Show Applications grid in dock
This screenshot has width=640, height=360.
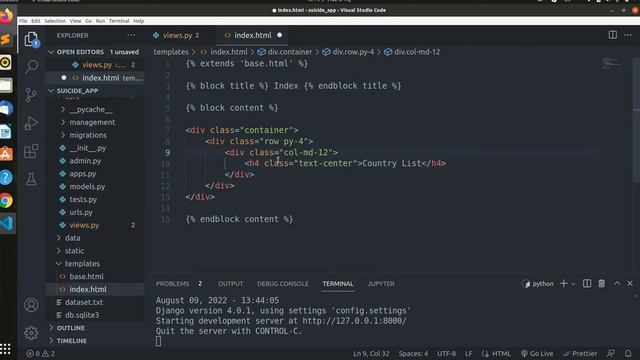(x=5, y=349)
